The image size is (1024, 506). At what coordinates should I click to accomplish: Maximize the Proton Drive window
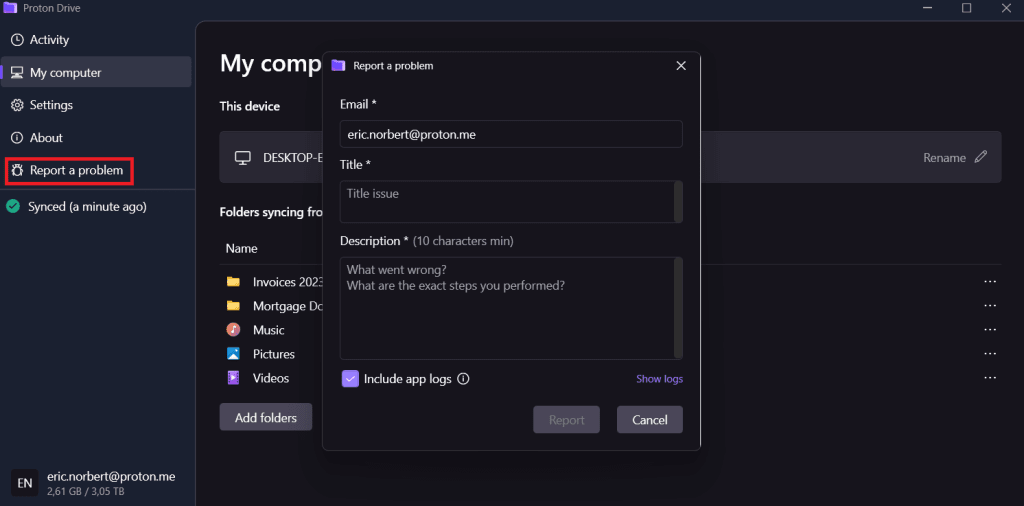[x=967, y=8]
